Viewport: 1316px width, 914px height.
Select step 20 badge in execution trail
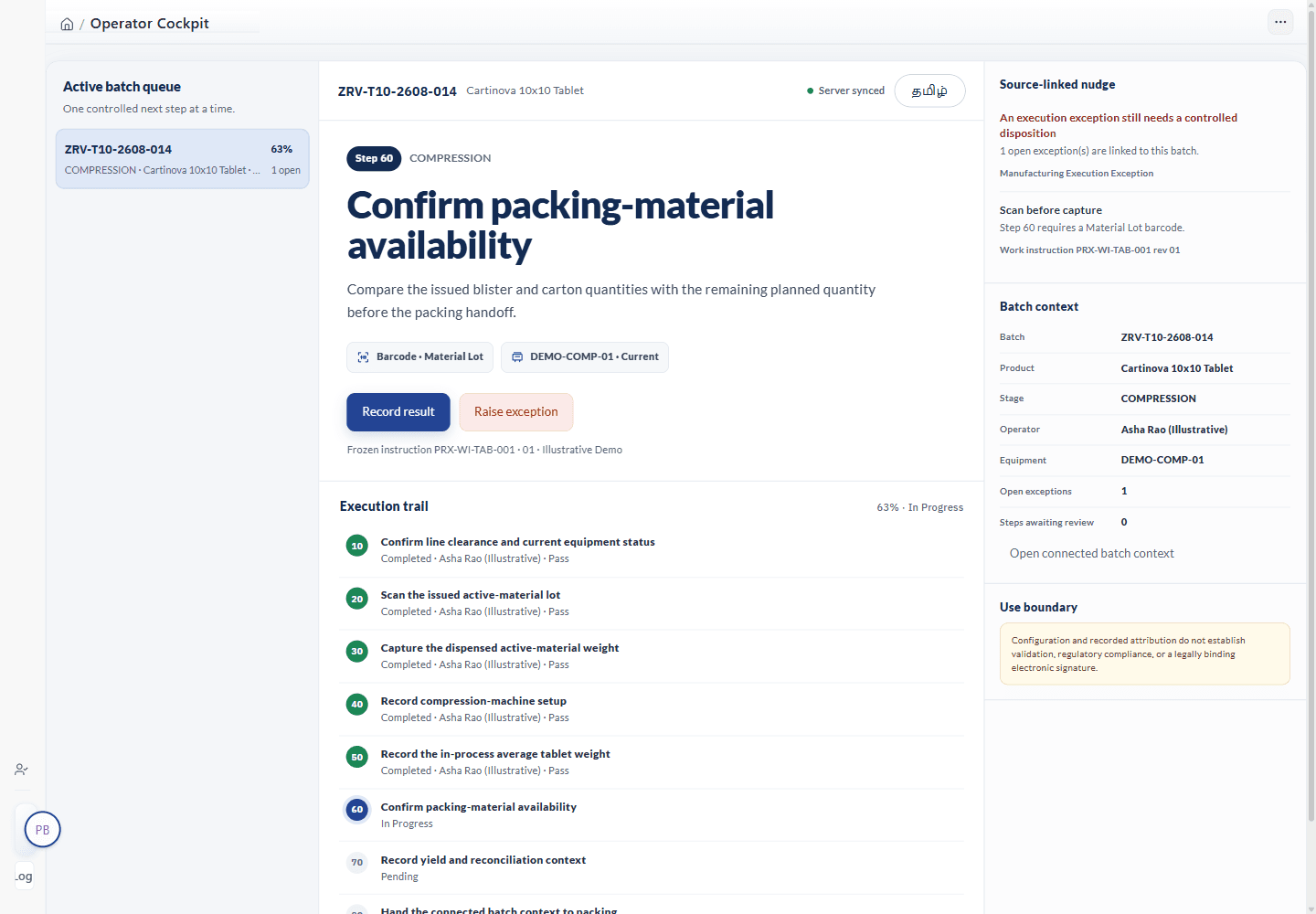coord(357,599)
